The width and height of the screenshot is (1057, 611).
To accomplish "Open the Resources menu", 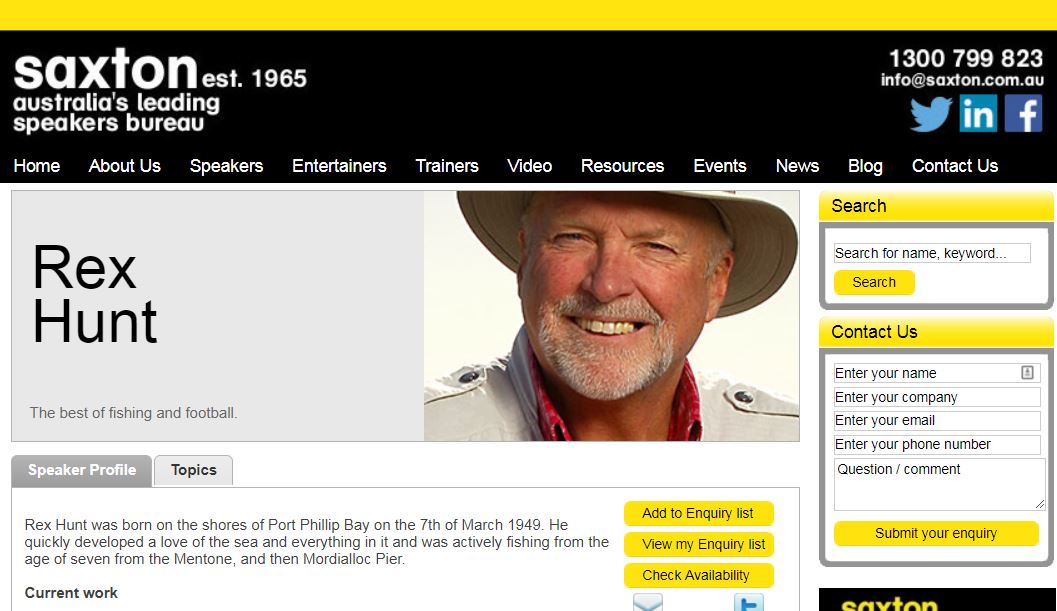I will click(623, 166).
